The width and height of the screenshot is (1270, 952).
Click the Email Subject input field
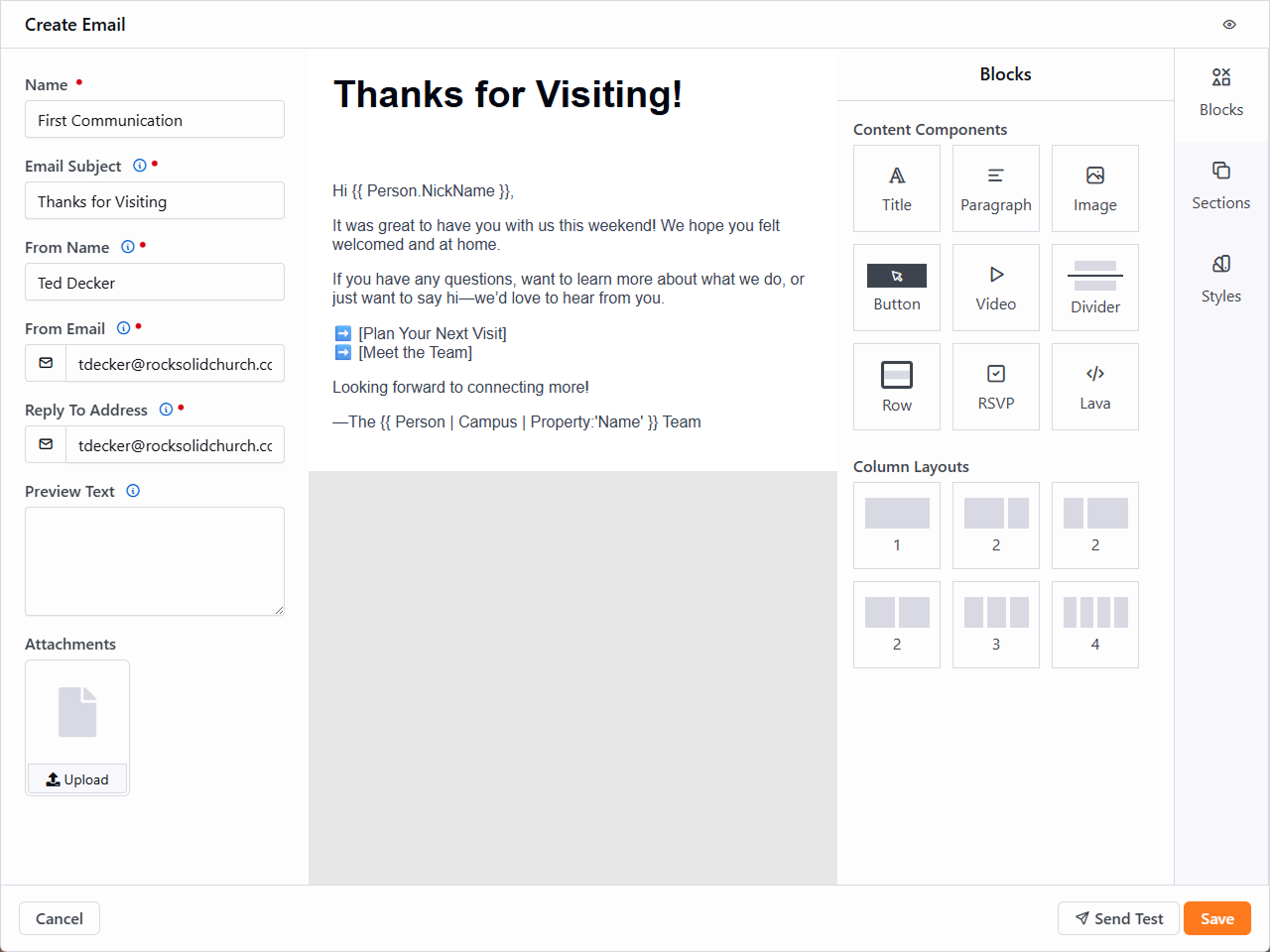[x=155, y=201]
